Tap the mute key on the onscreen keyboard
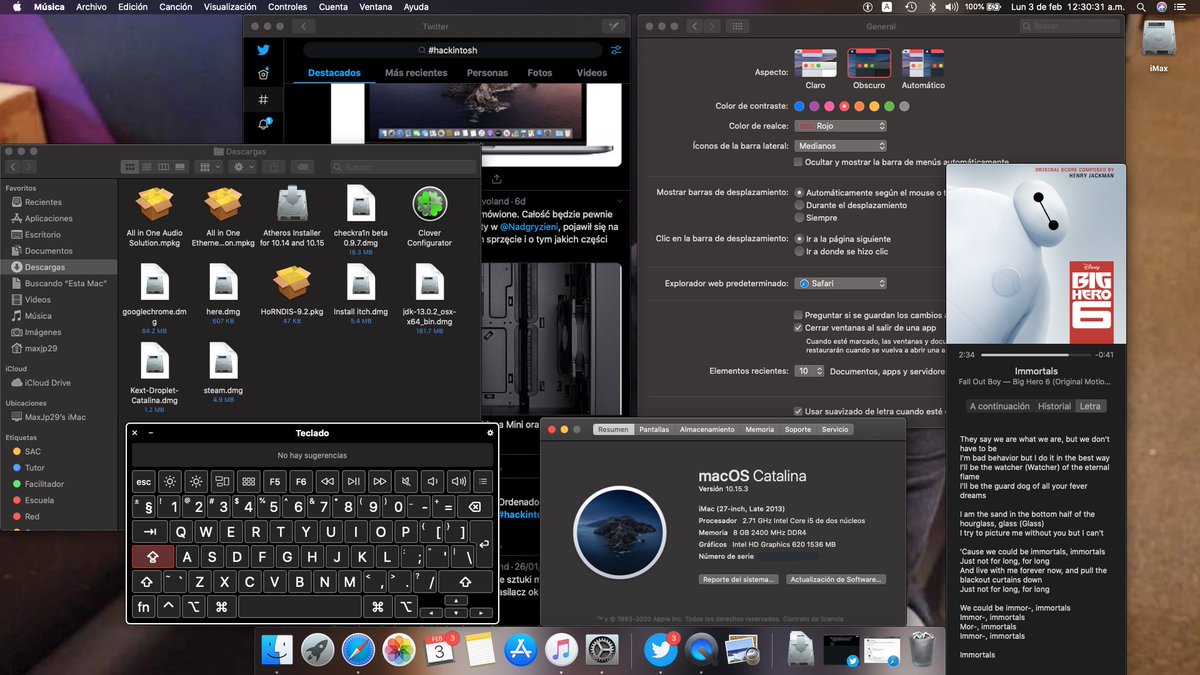The height and width of the screenshot is (675, 1200). 405,481
